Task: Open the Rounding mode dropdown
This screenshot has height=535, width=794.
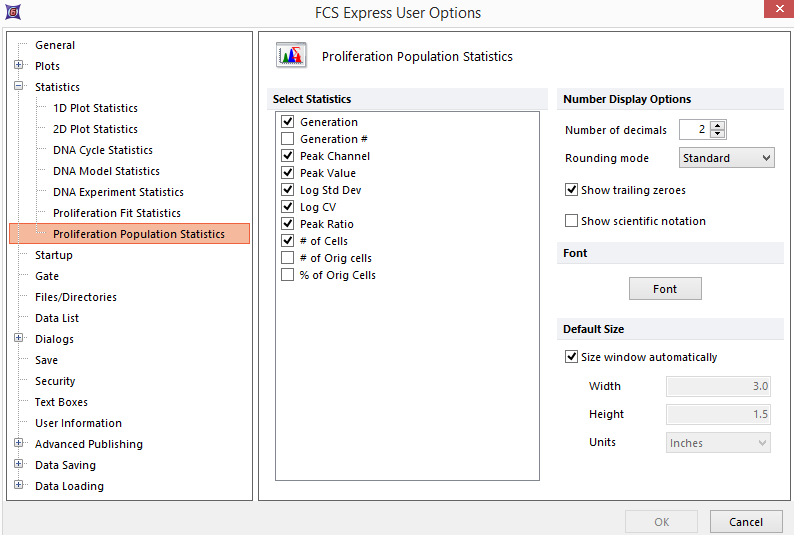Action: pyautogui.click(x=726, y=158)
